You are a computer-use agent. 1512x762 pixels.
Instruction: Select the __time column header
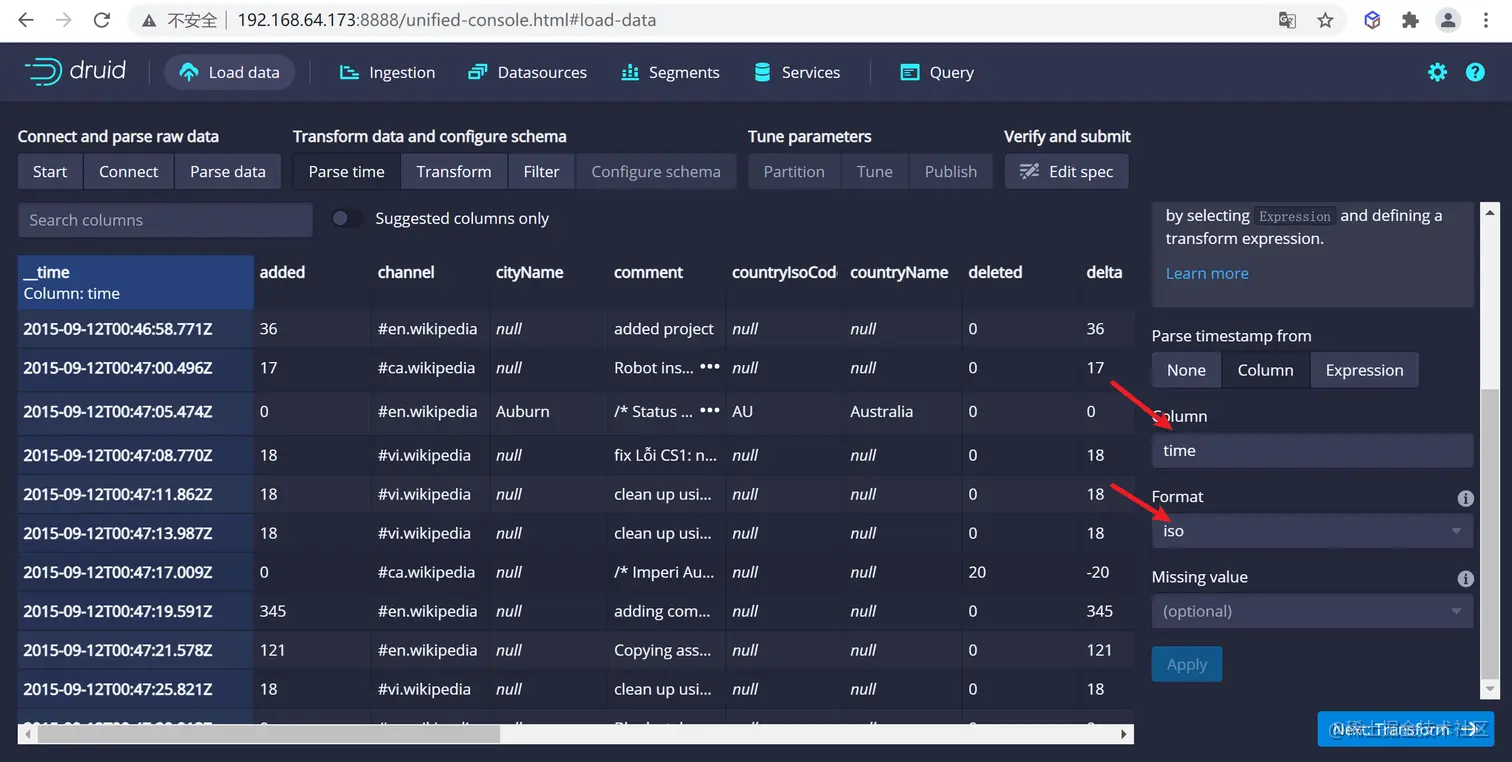click(x=135, y=282)
